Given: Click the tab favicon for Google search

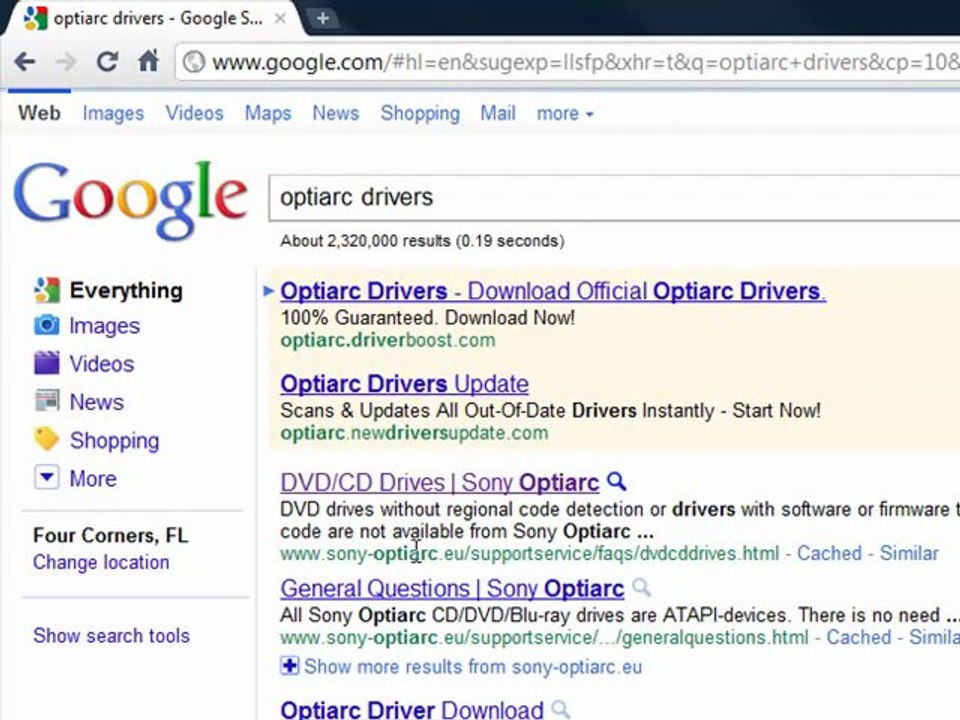Looking at the screenshot, I should pos(36,18).
